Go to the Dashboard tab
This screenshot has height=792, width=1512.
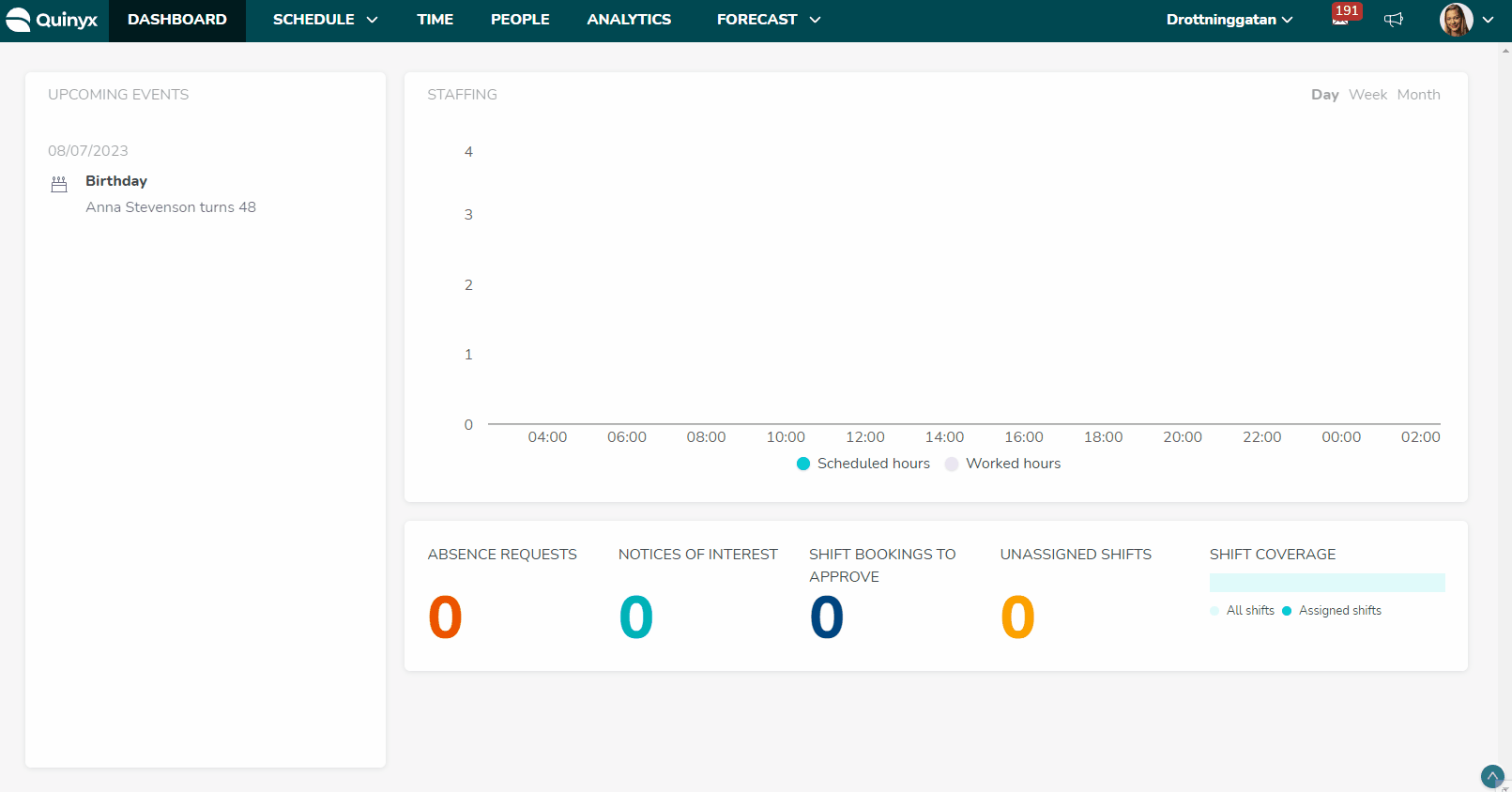(x=177, y=20)
